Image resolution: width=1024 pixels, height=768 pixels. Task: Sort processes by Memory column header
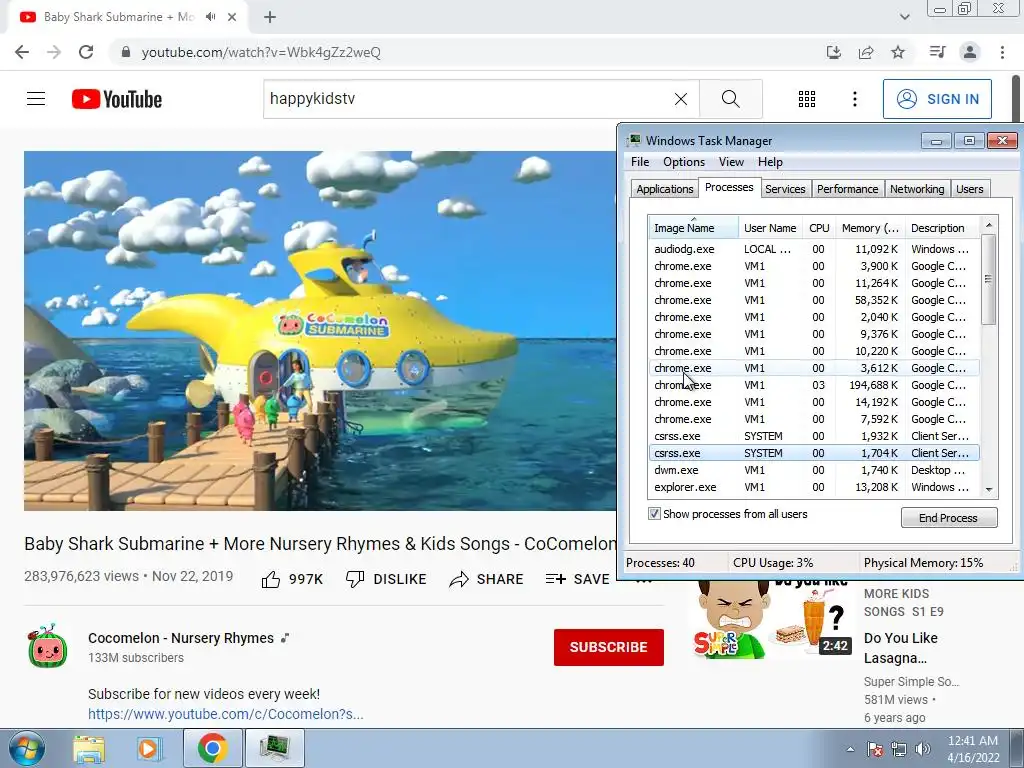click(x=870, y=228)
